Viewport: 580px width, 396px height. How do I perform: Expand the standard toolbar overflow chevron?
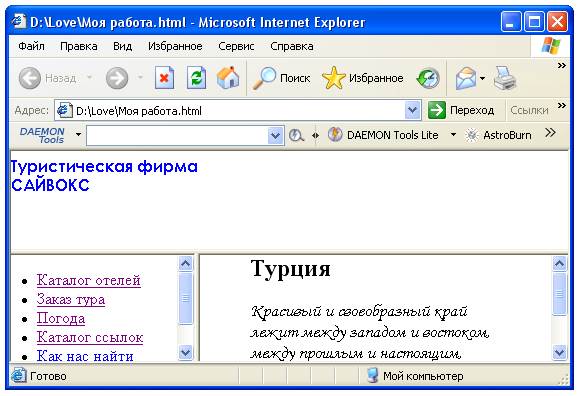coord(562,65)
